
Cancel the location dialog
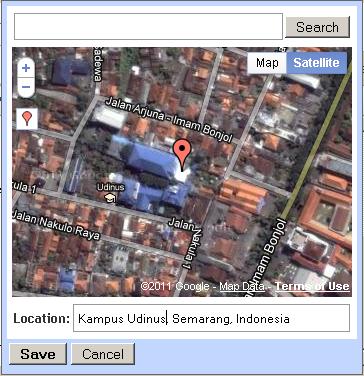[103, 354]
